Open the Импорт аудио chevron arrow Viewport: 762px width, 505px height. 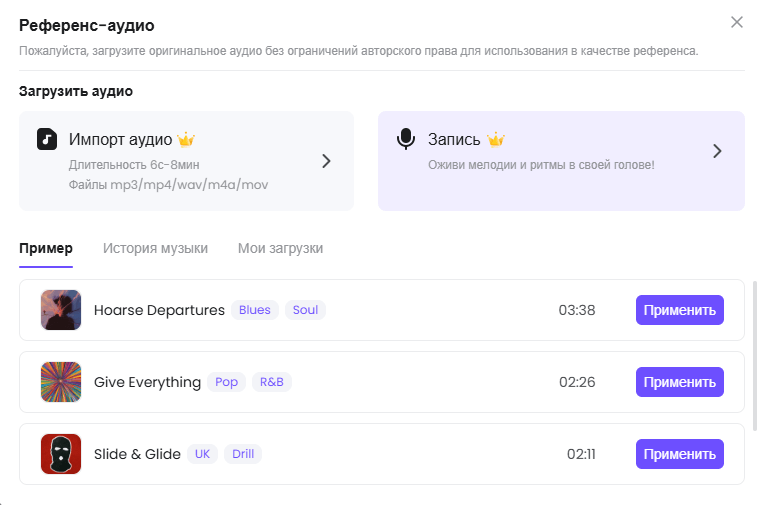[x=326, y=161]
